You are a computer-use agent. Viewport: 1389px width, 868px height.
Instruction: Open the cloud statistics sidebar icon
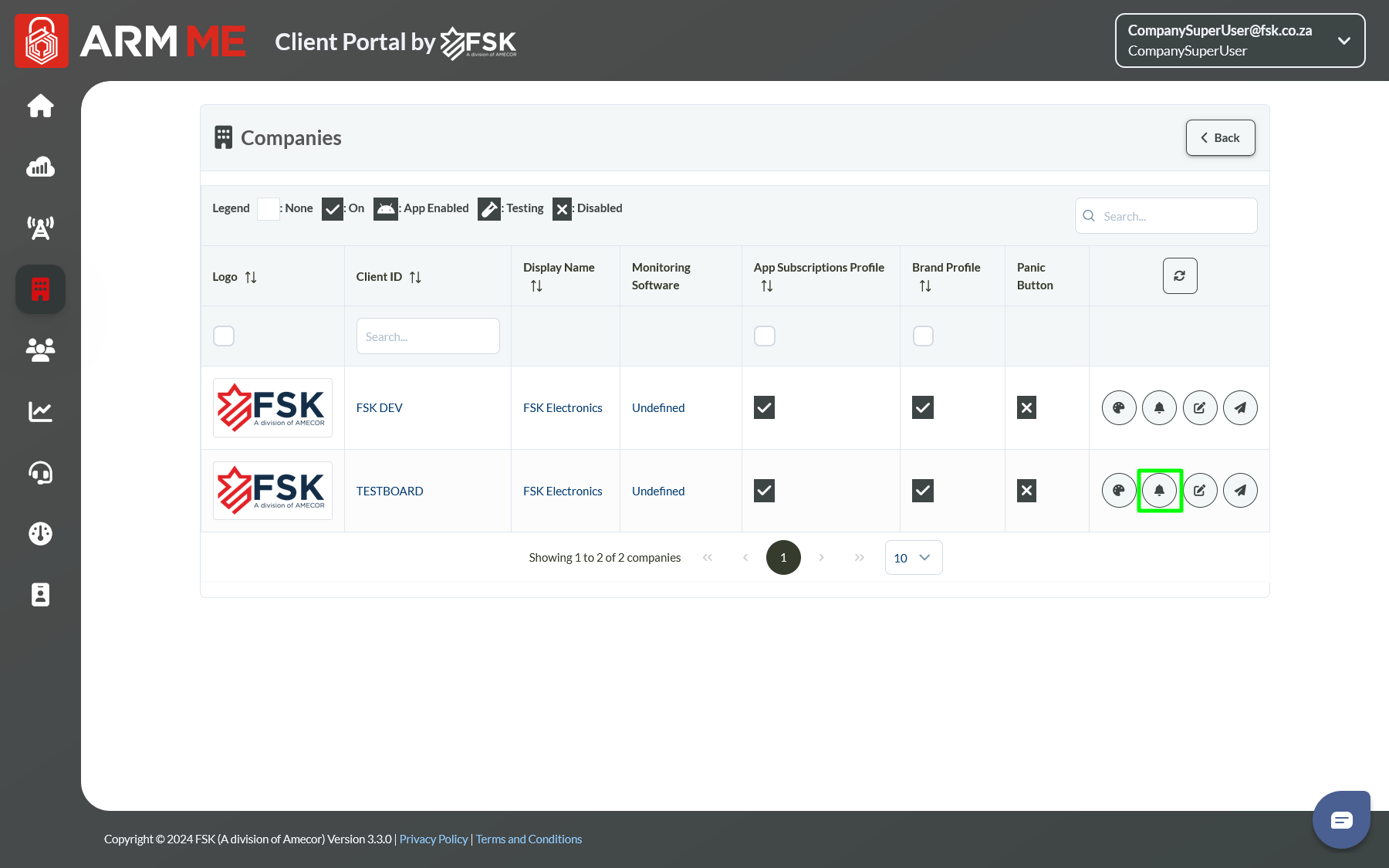click(x=40, y=167)
